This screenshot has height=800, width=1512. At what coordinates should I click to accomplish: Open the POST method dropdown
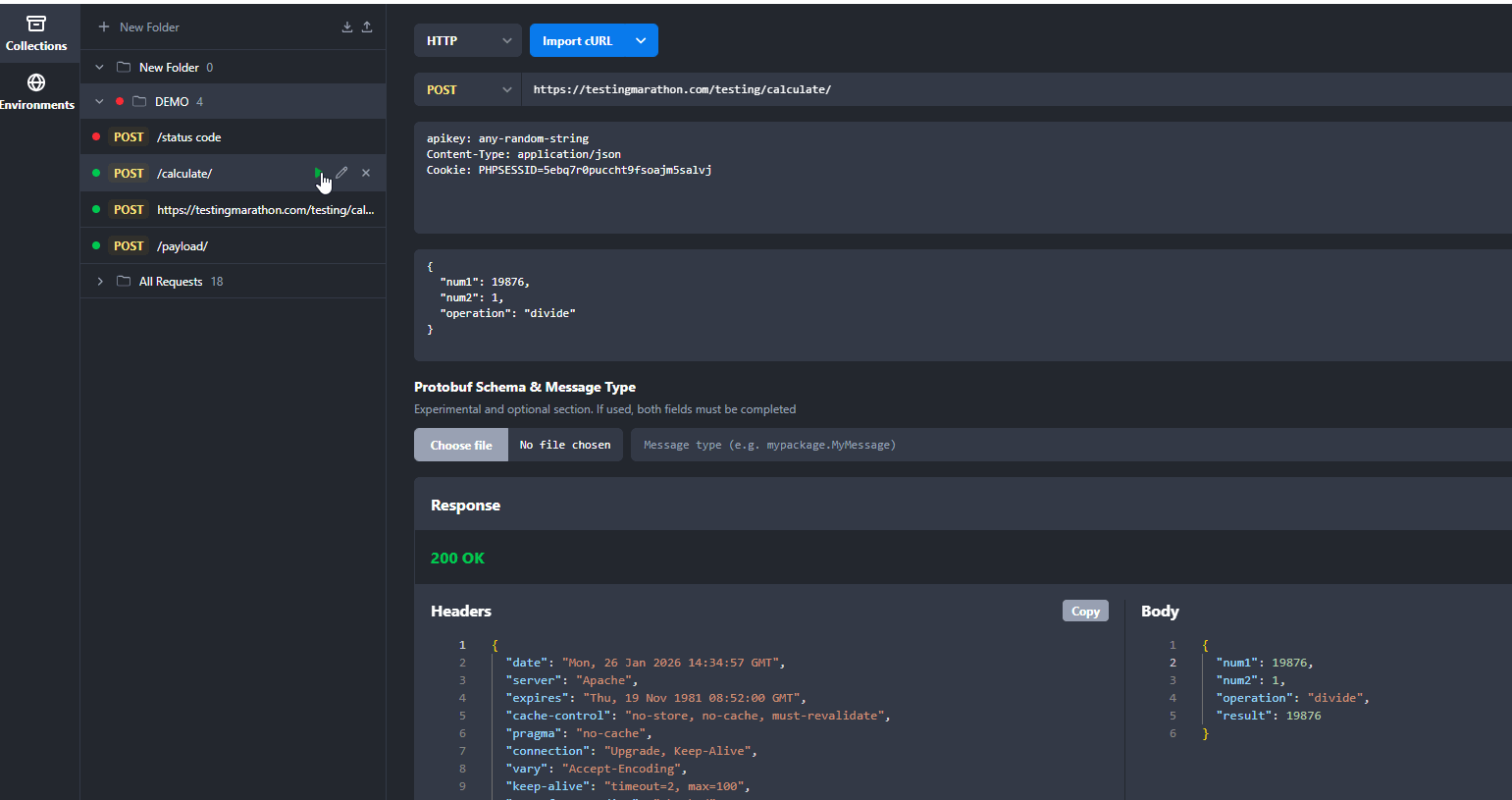467,89
